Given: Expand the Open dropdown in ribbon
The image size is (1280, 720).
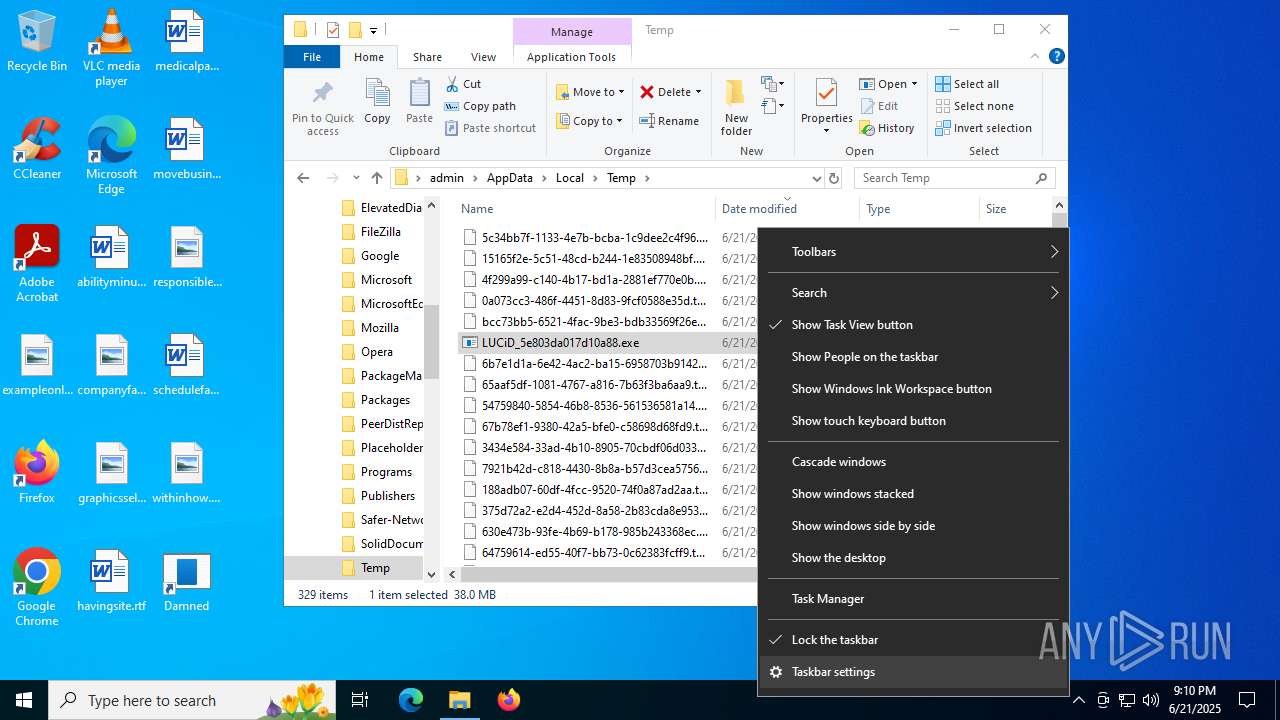Looking at the screenshot, I should [914, 84].
